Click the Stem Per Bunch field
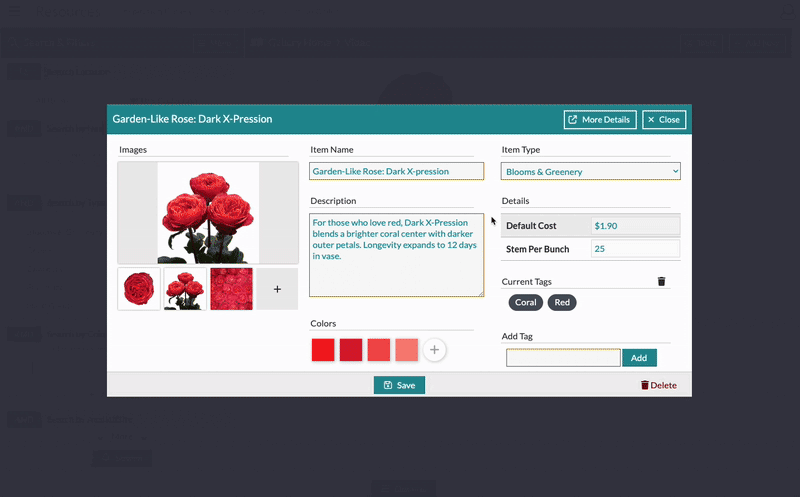The width and height of the screenshot is (800, 497). [634, 249]
